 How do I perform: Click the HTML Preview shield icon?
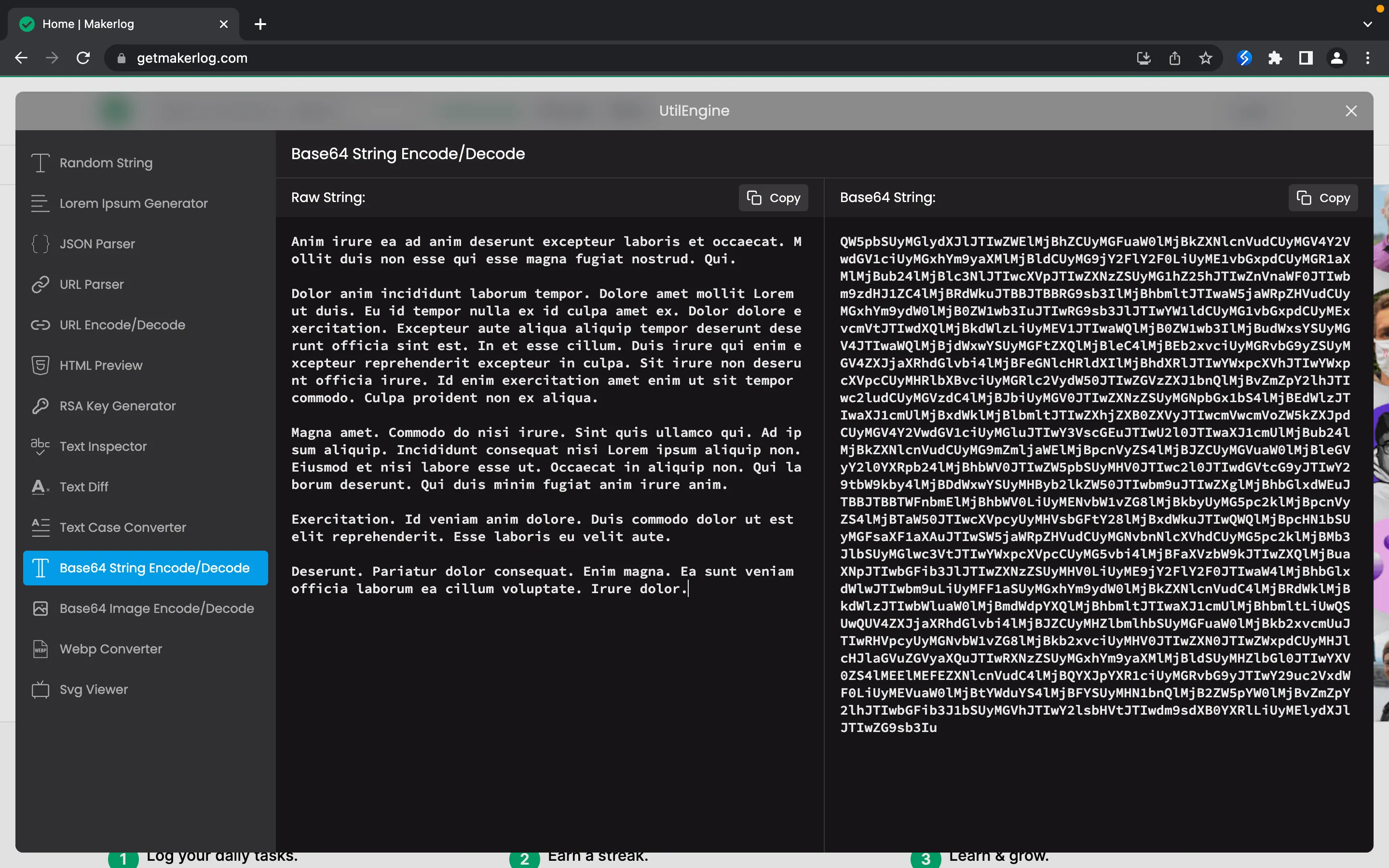coord(40,365)
